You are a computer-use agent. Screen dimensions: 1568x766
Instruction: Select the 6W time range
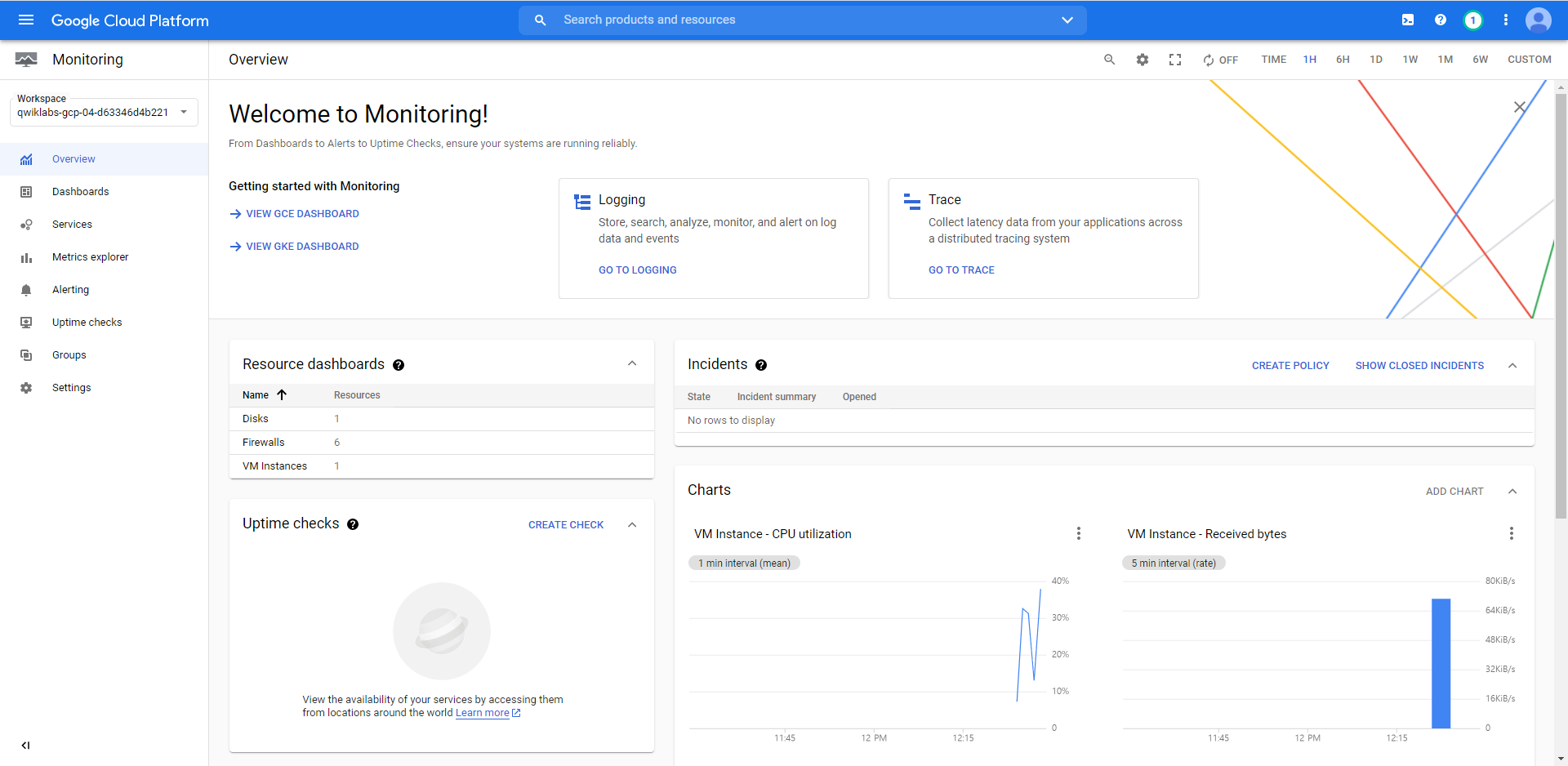coord(1481,60)
